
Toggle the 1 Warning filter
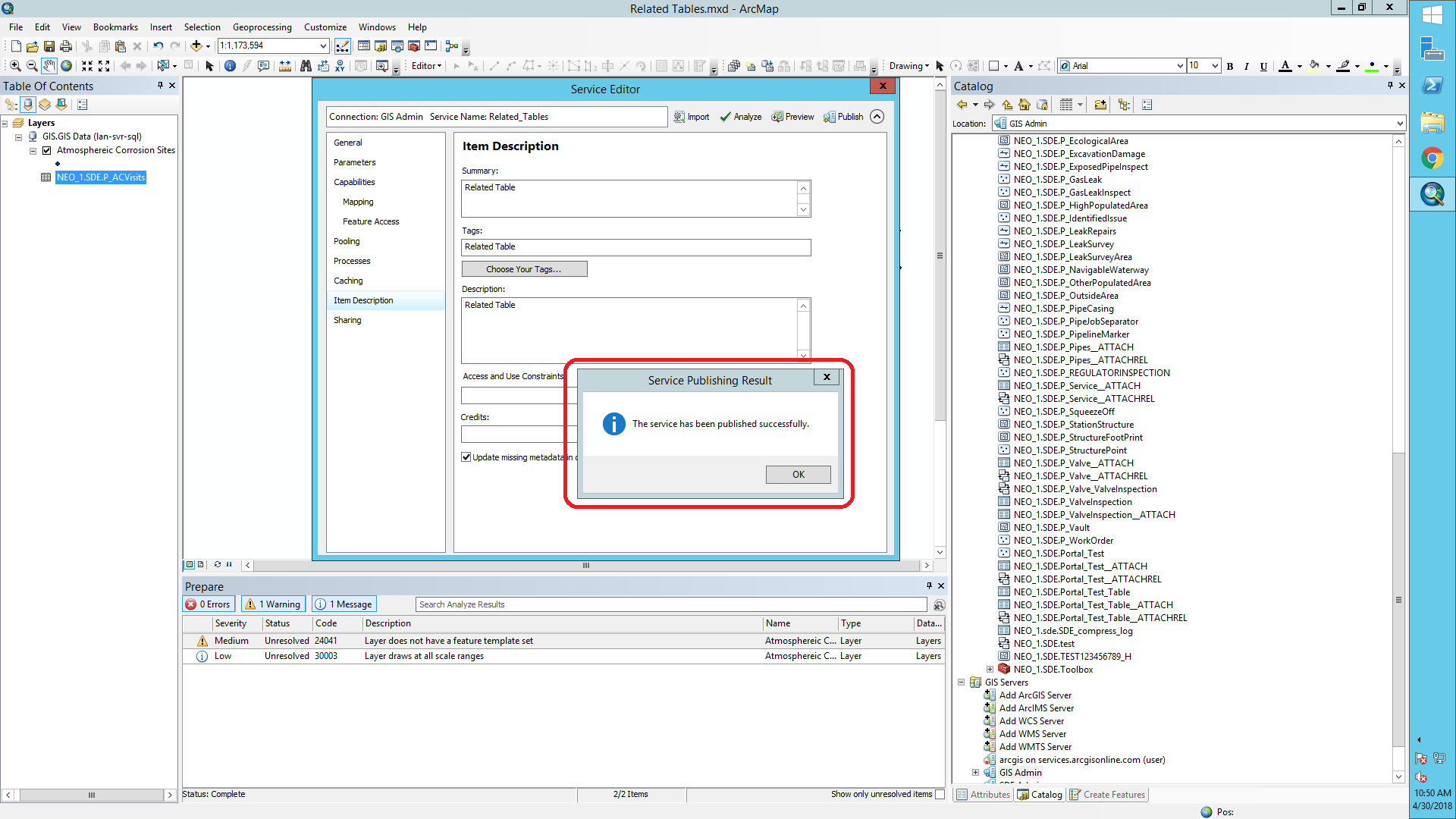click(x=273, y=604)
